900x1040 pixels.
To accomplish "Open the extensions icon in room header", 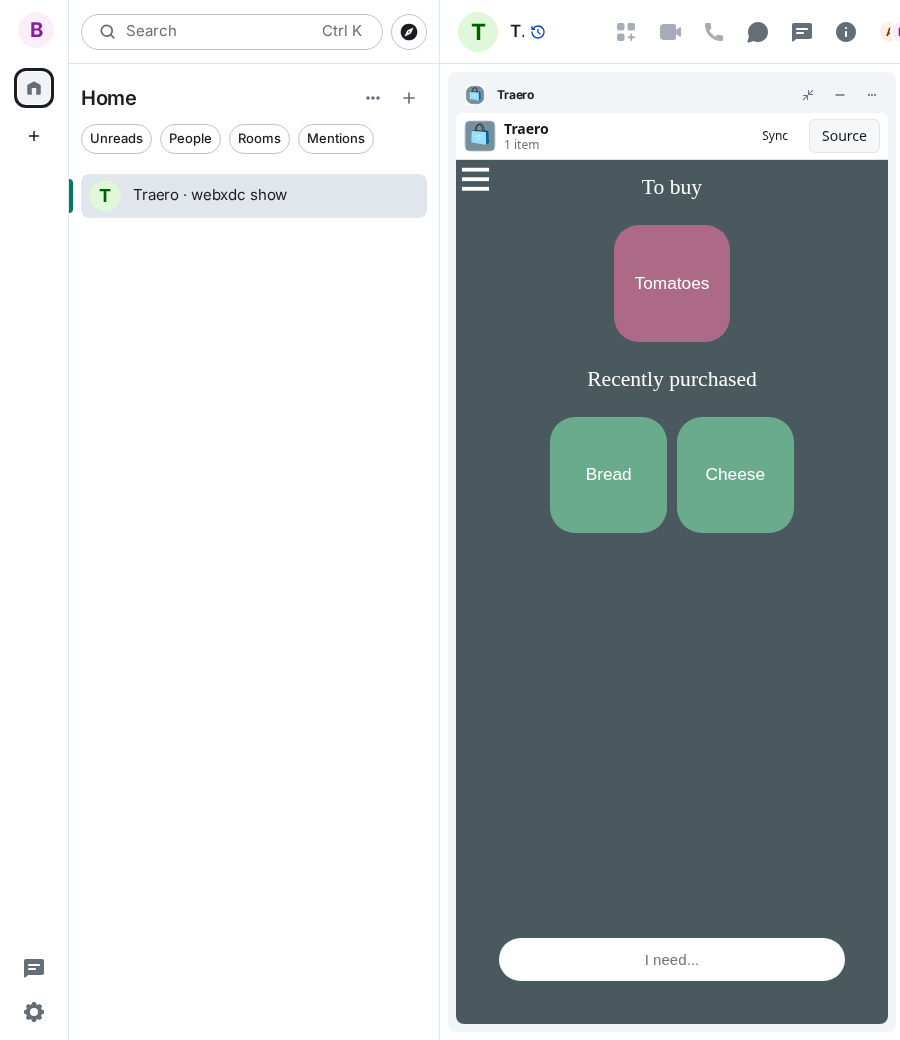I will (625, 32).
